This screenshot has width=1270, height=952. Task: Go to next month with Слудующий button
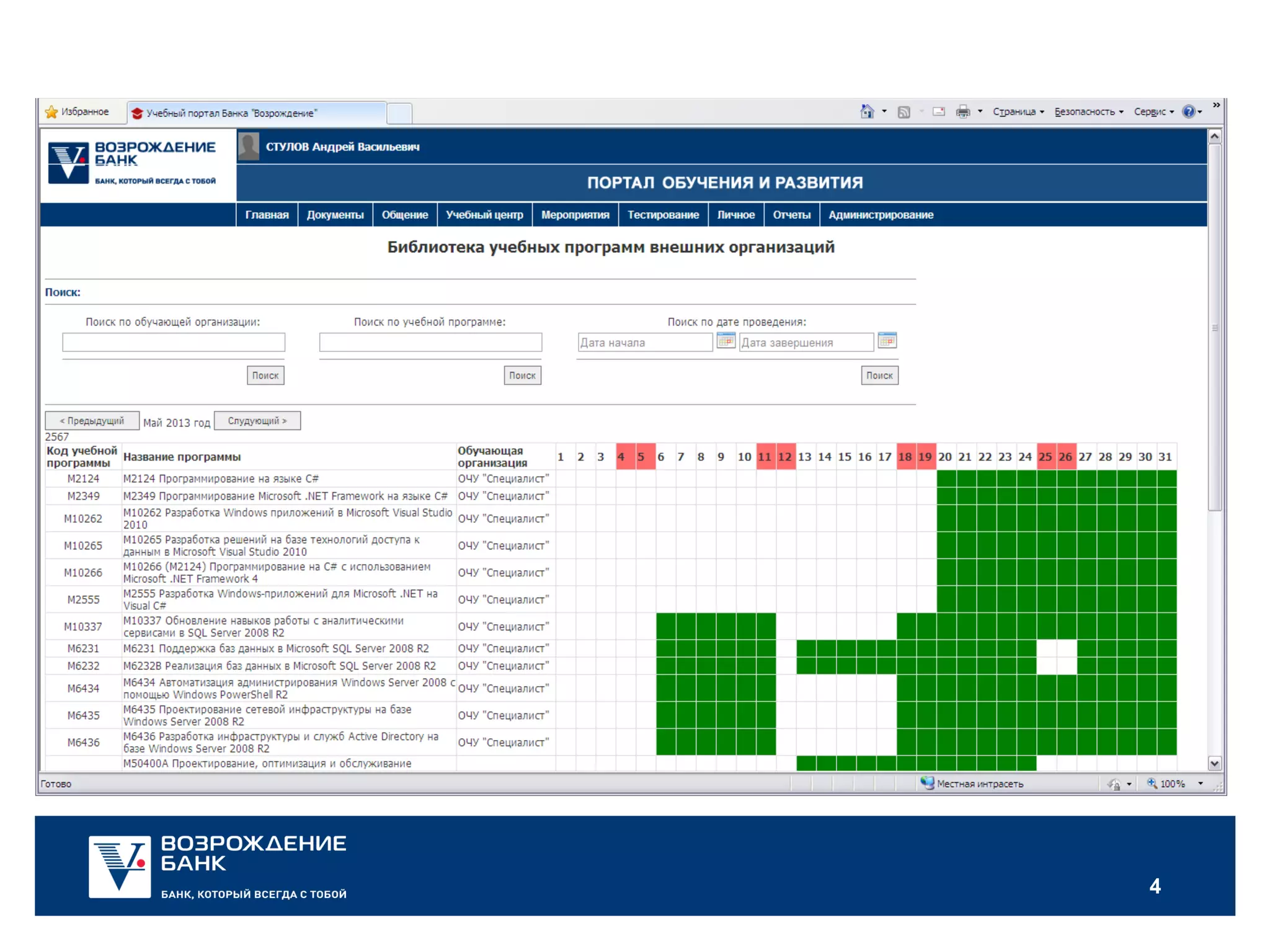coord(257,421)
